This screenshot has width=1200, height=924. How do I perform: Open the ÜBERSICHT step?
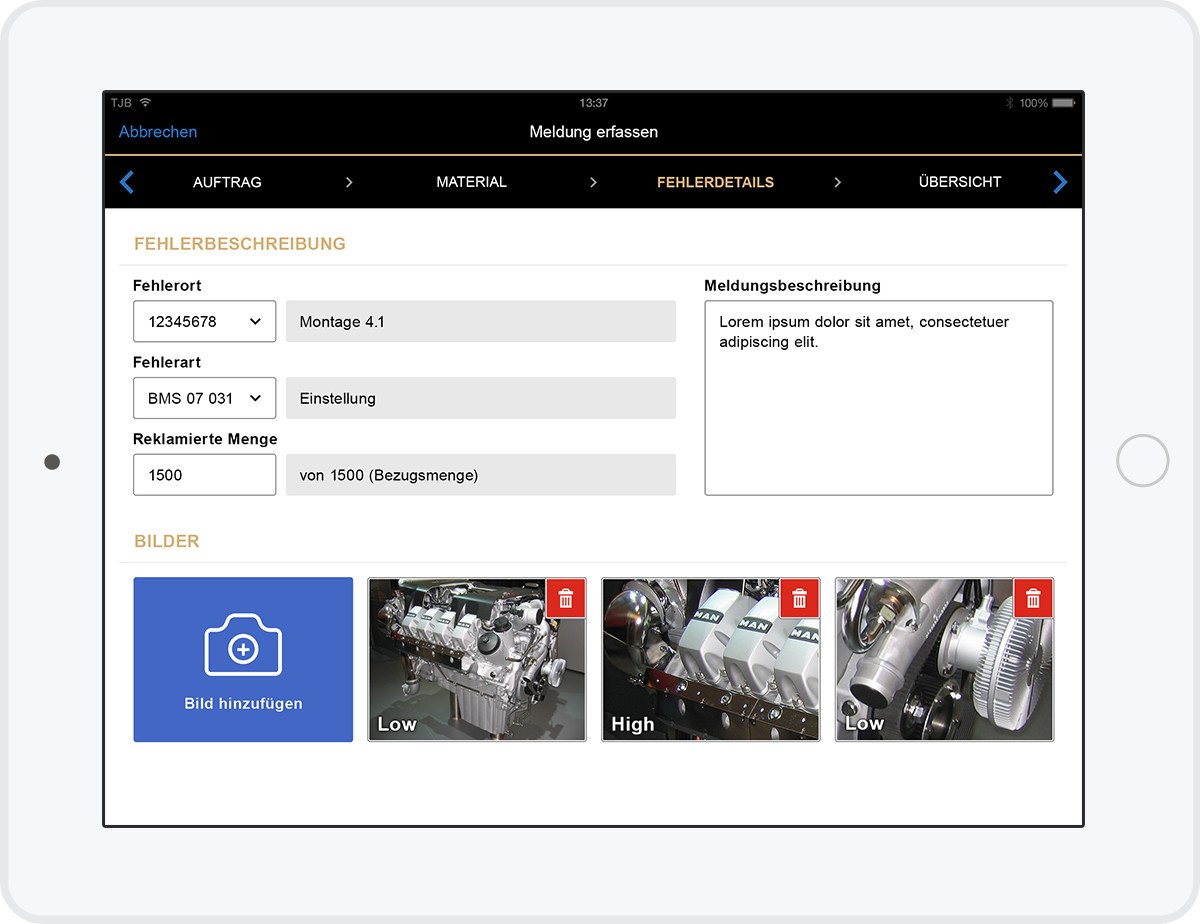(x=960, y=182)
